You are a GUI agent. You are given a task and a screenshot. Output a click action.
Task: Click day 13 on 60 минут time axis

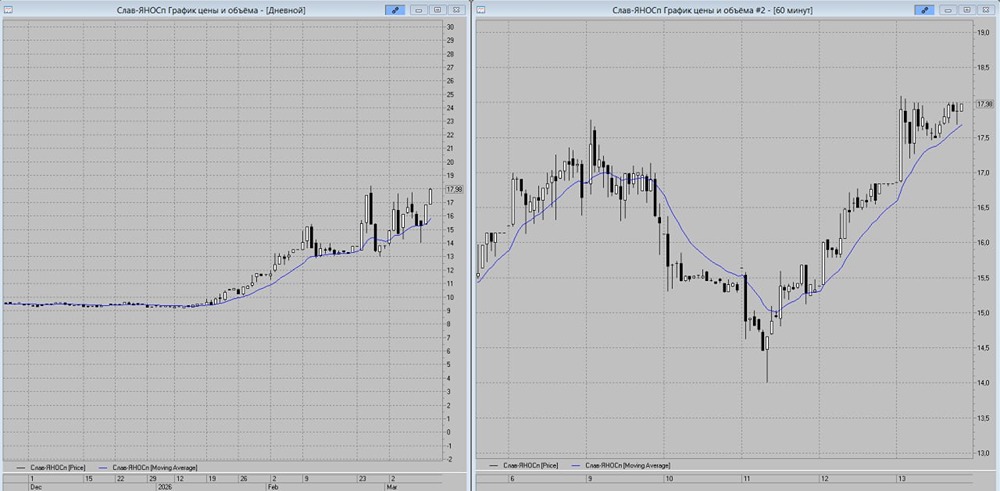(901, 476)
